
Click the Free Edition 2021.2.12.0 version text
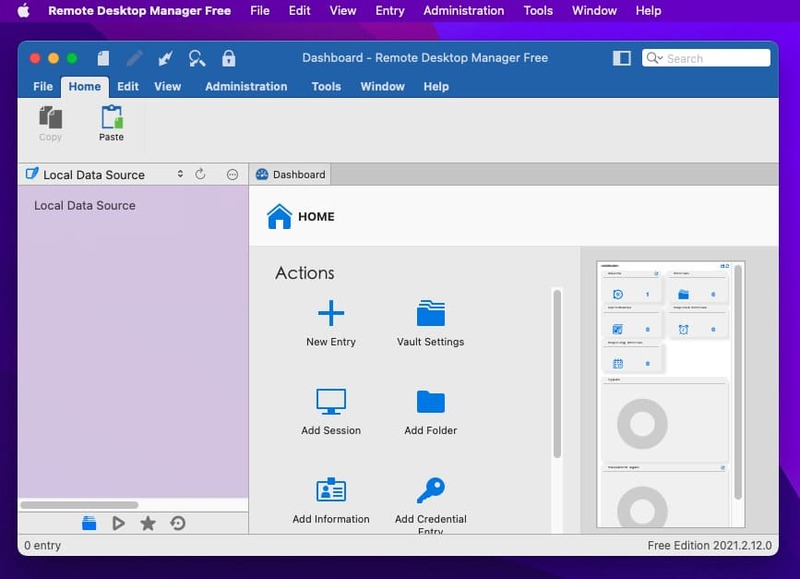(709, 545)
